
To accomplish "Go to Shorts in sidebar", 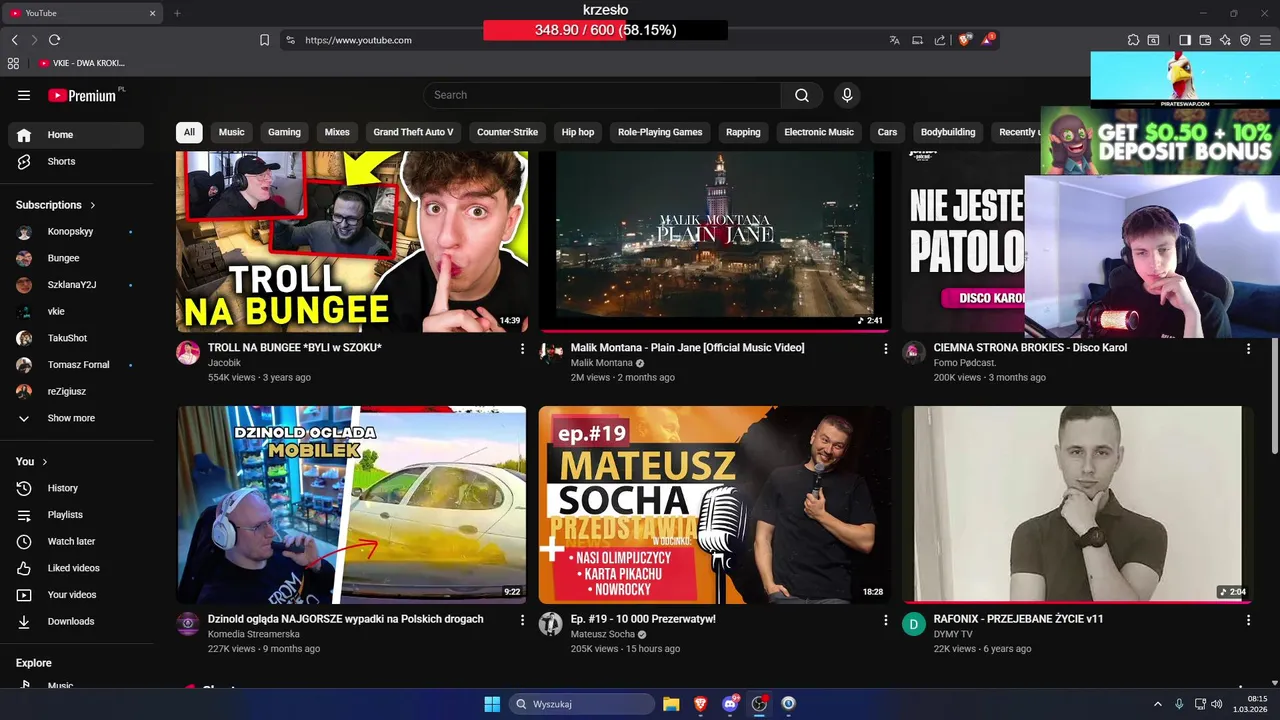I will [76, 161].
